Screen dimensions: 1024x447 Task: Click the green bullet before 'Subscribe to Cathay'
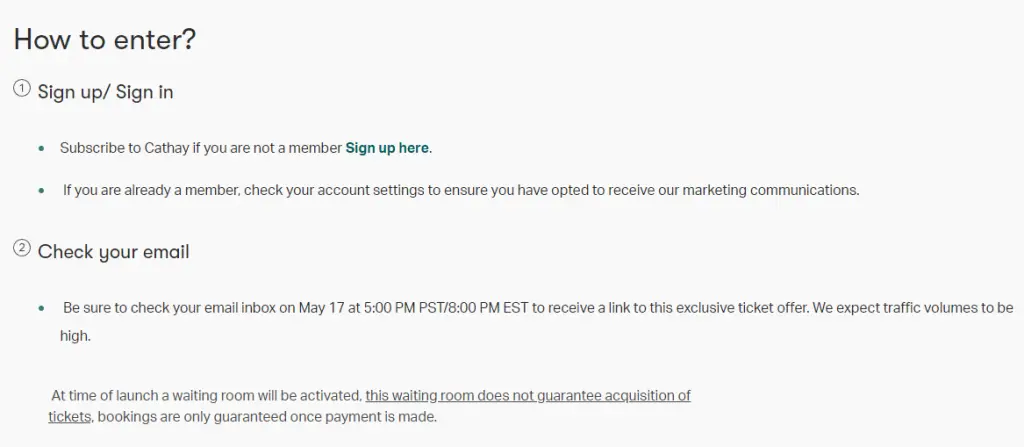pyautogui.click(x=41, y=148)
